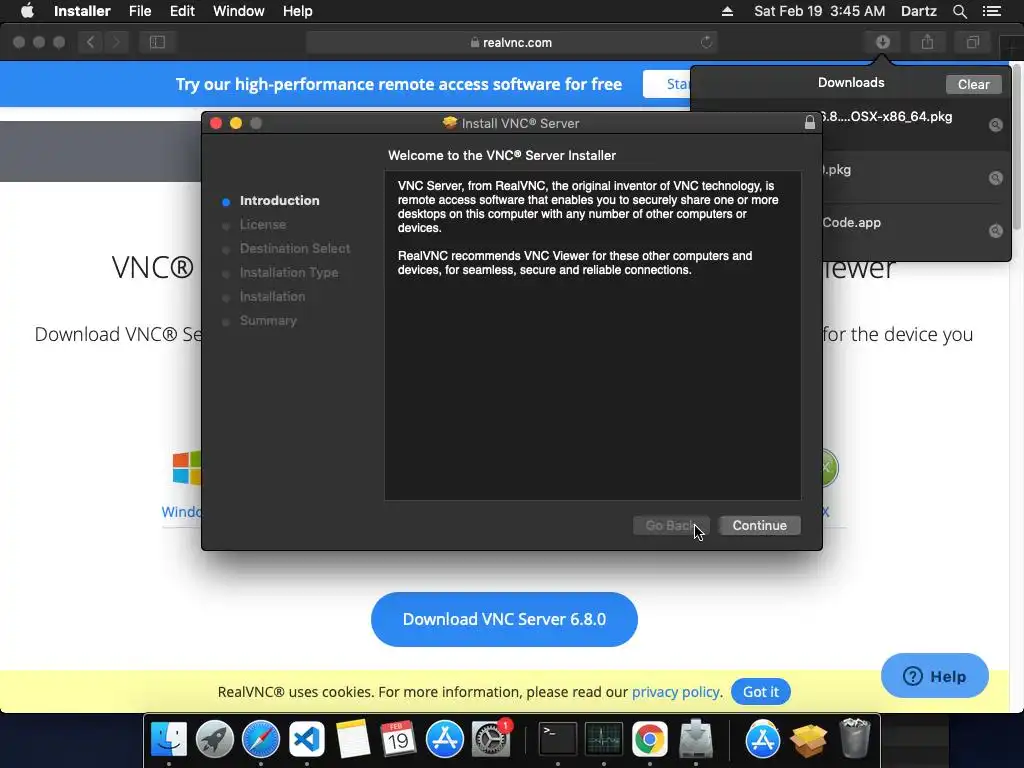This screenshot has height=768, width=1024.
Task: Click the disabled Go Back button
Action: [x=671, y=526]
